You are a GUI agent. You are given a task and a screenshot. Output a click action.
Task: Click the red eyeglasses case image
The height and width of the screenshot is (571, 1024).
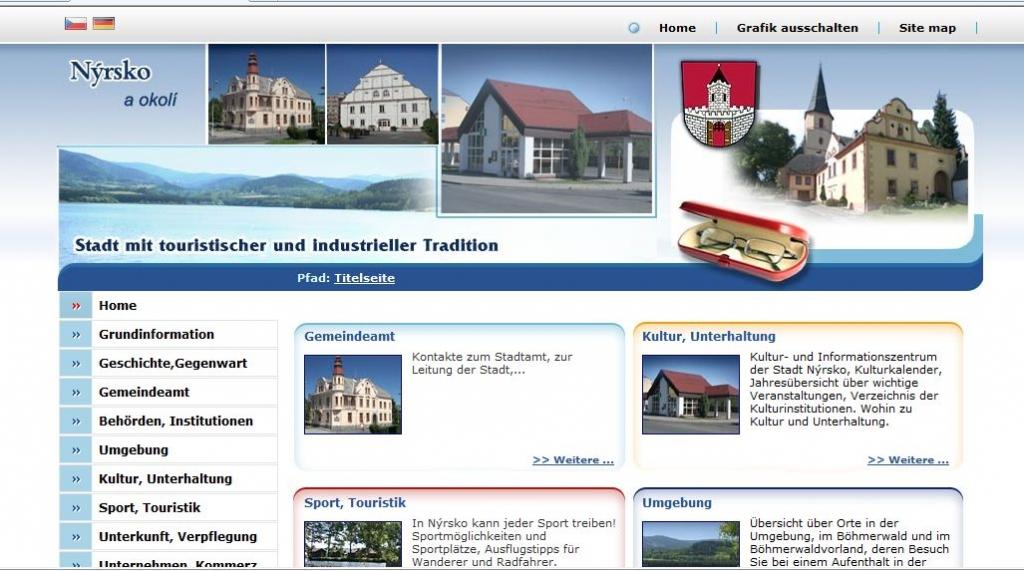coord(744,240)
